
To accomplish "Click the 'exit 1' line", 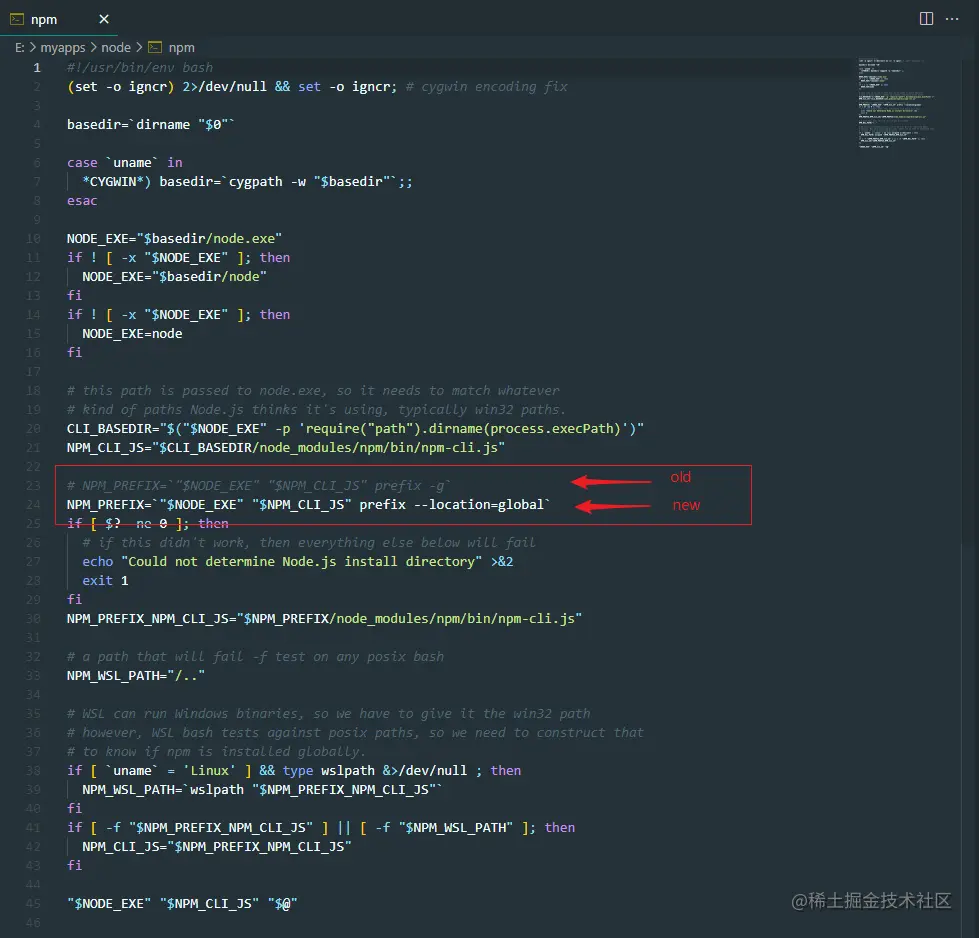I will [105, 581].
